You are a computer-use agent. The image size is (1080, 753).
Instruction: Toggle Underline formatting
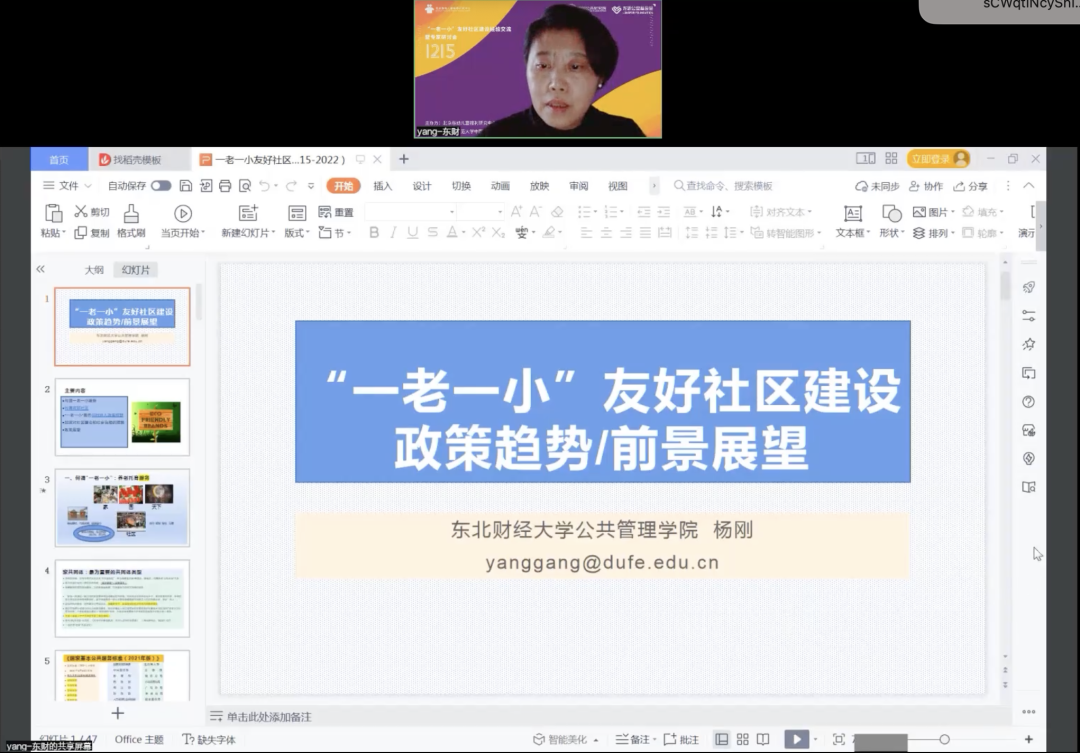coord(413,233)
